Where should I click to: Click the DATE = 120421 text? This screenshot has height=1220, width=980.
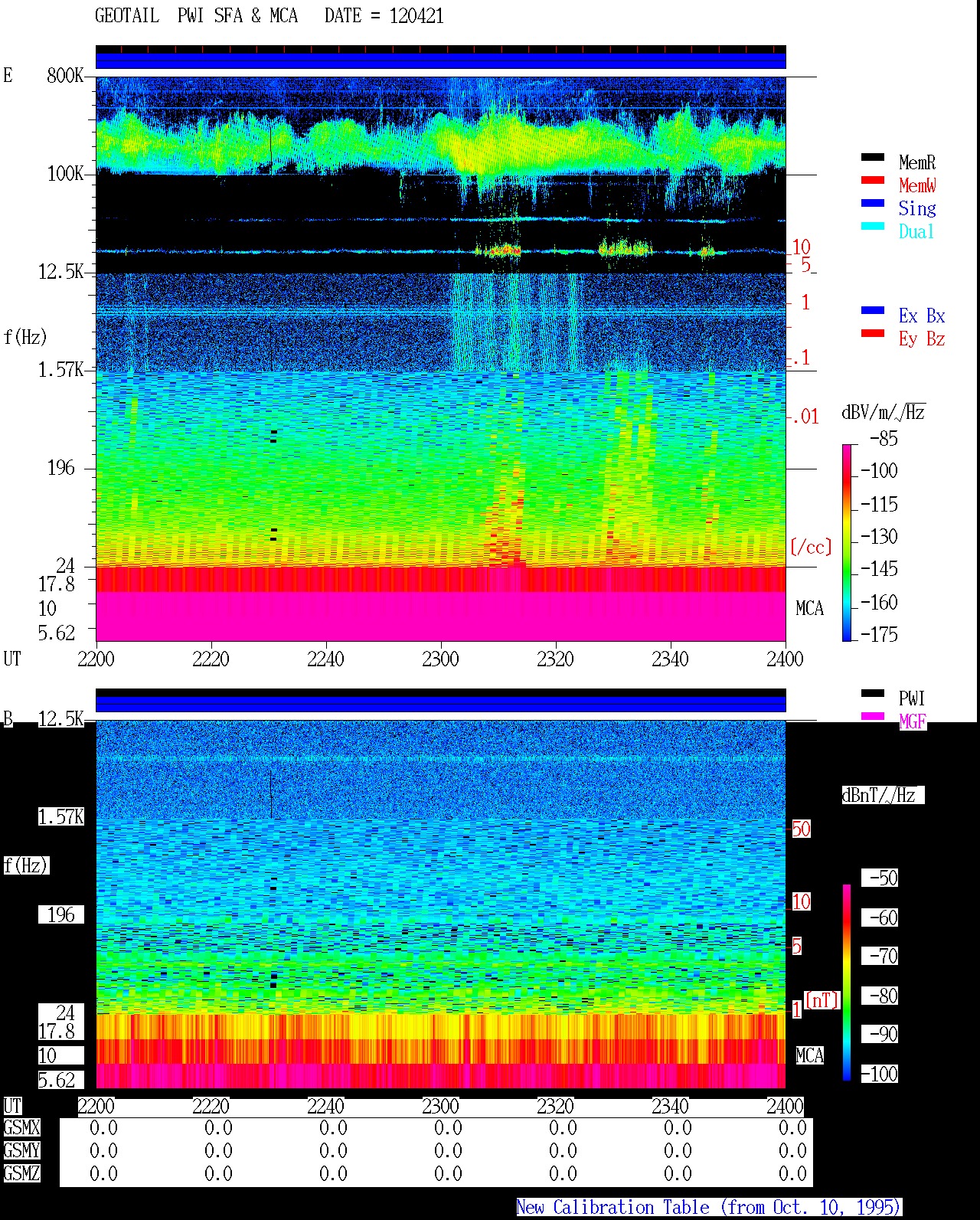pos(384,16)
